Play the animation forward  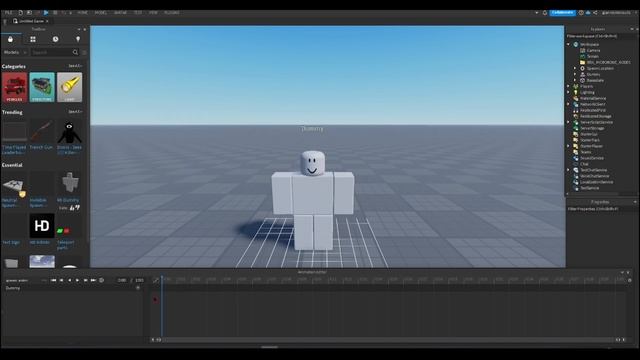(78, 280)
